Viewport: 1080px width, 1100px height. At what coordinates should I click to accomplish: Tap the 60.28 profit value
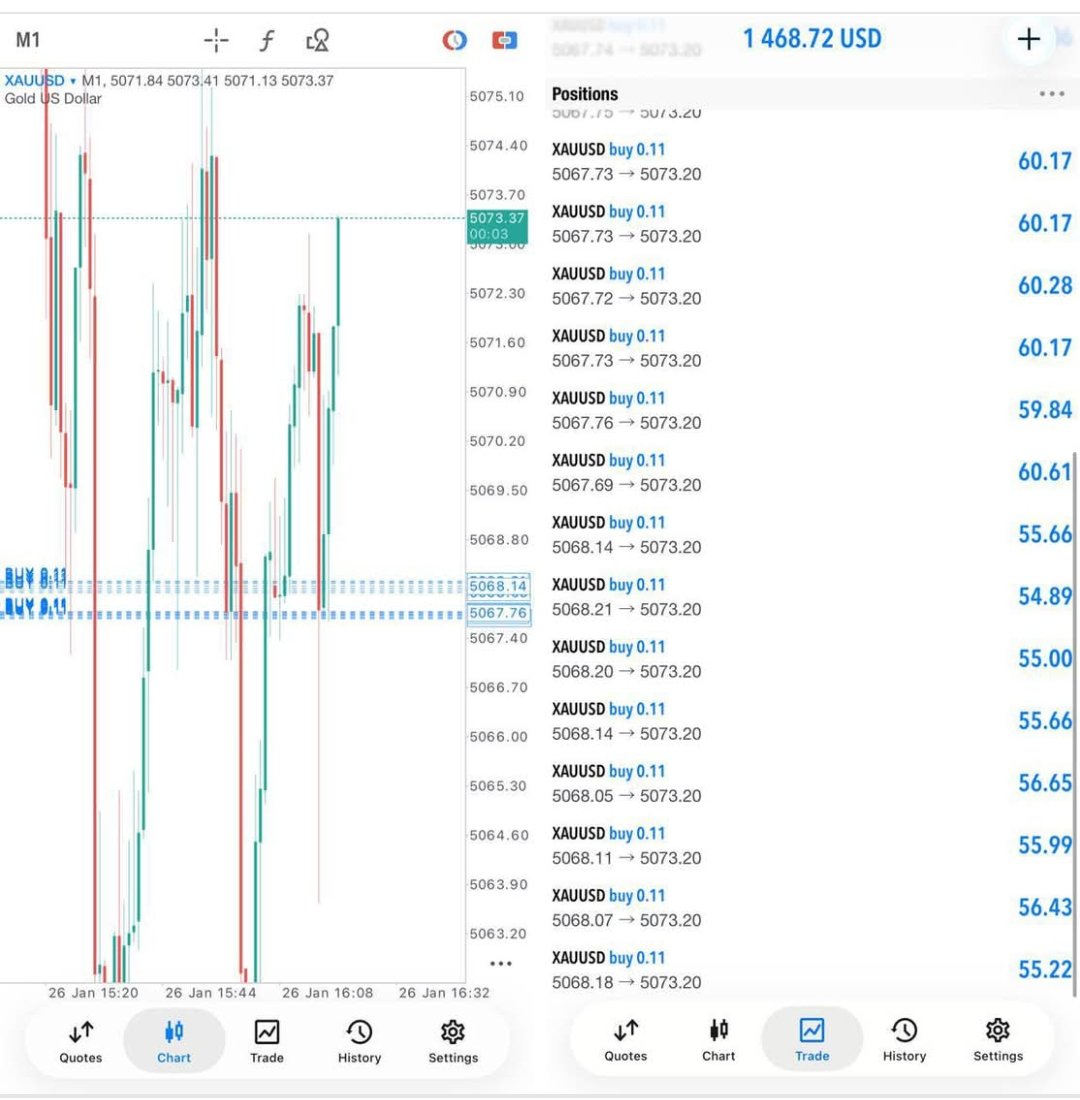tap(1045, 286)
